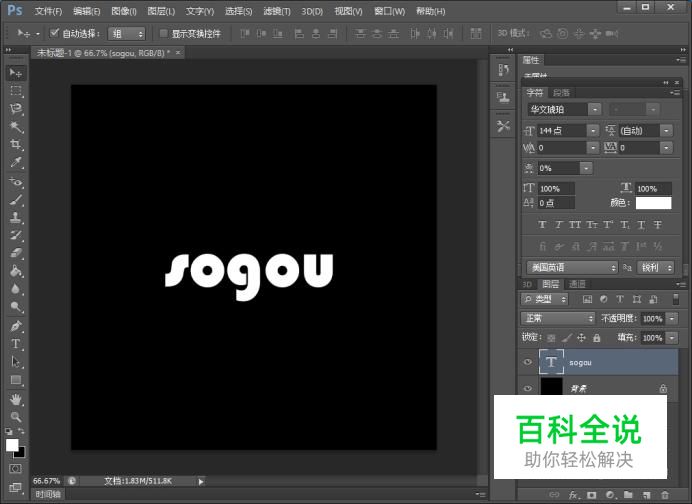Open the font size 144点 dropdown
This screenshot has width=692, height=504.
click(593, 131)
